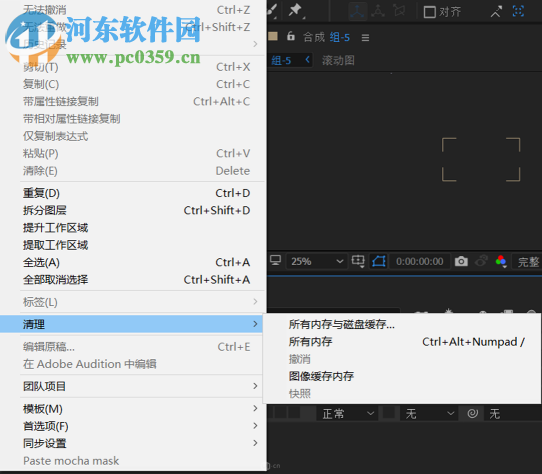Screen dimensions: 542x474
Task: Open the 滚动图 breadcrumb tab
Action: [338, 61]
